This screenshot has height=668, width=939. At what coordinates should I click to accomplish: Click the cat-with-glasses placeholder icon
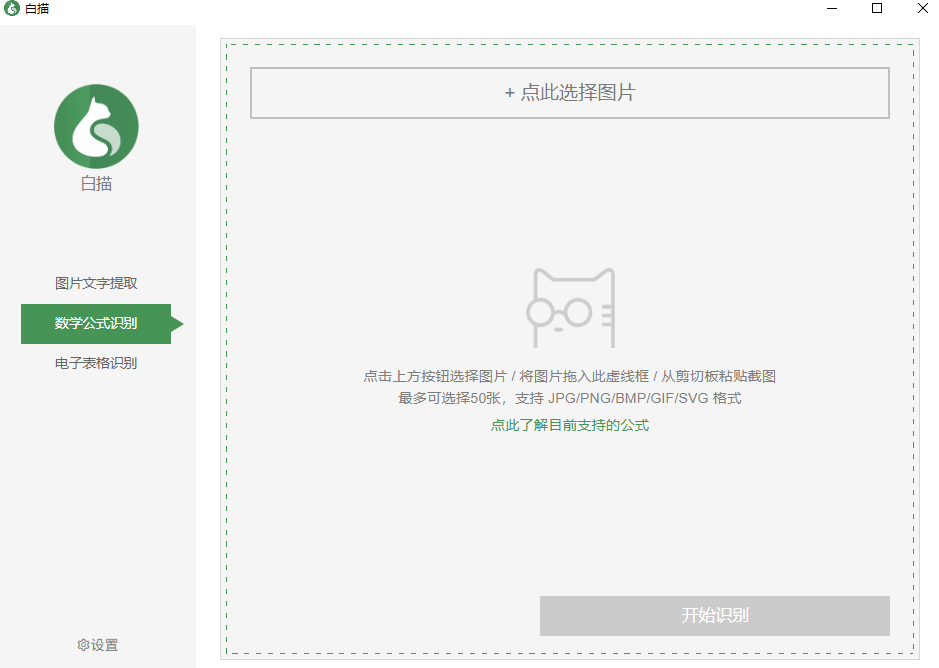(571, 308)
